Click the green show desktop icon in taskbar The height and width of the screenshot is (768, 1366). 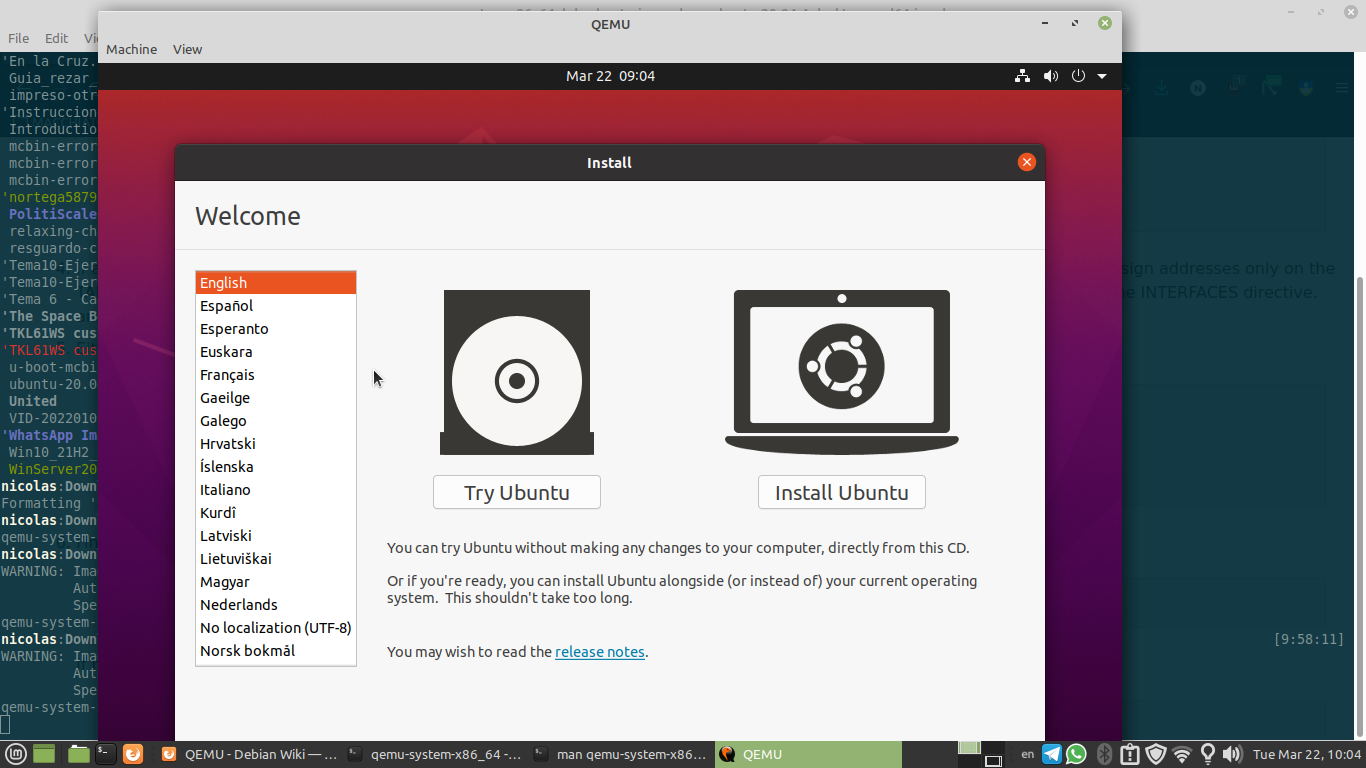[44, 754]
